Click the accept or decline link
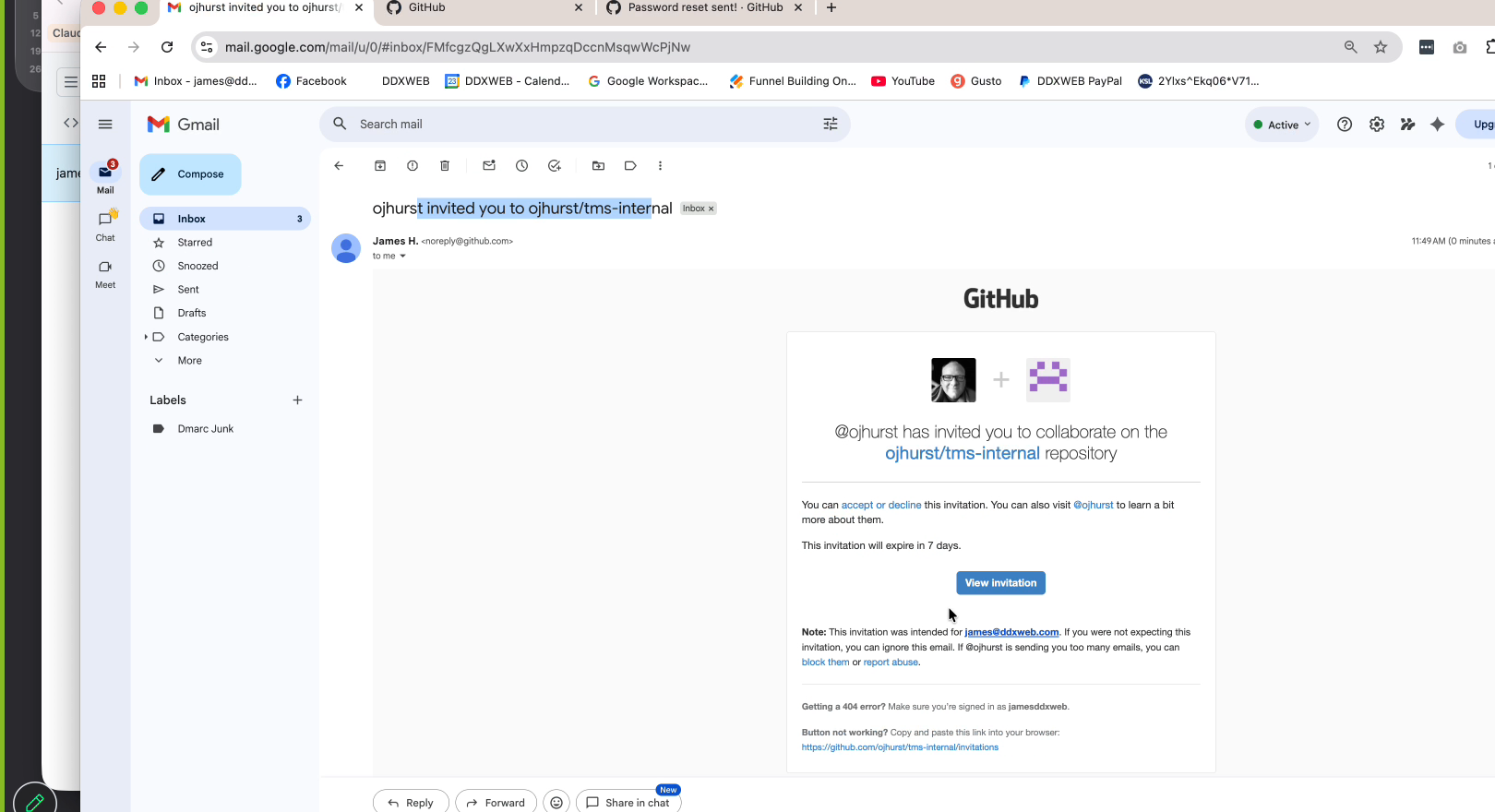Screen dimensions: 1495x812 881,505
